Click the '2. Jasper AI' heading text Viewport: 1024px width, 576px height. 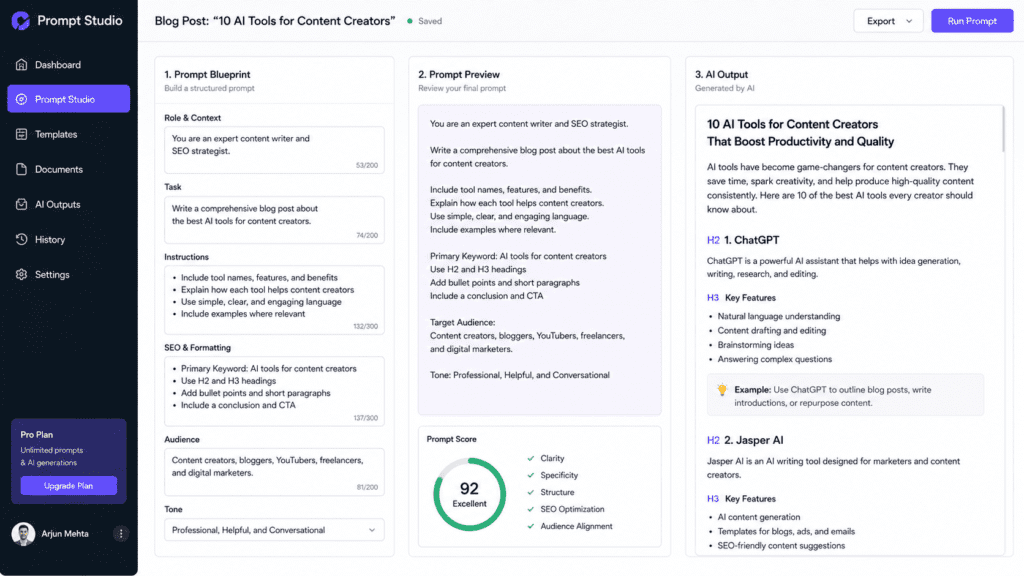(x=754, y=440)
